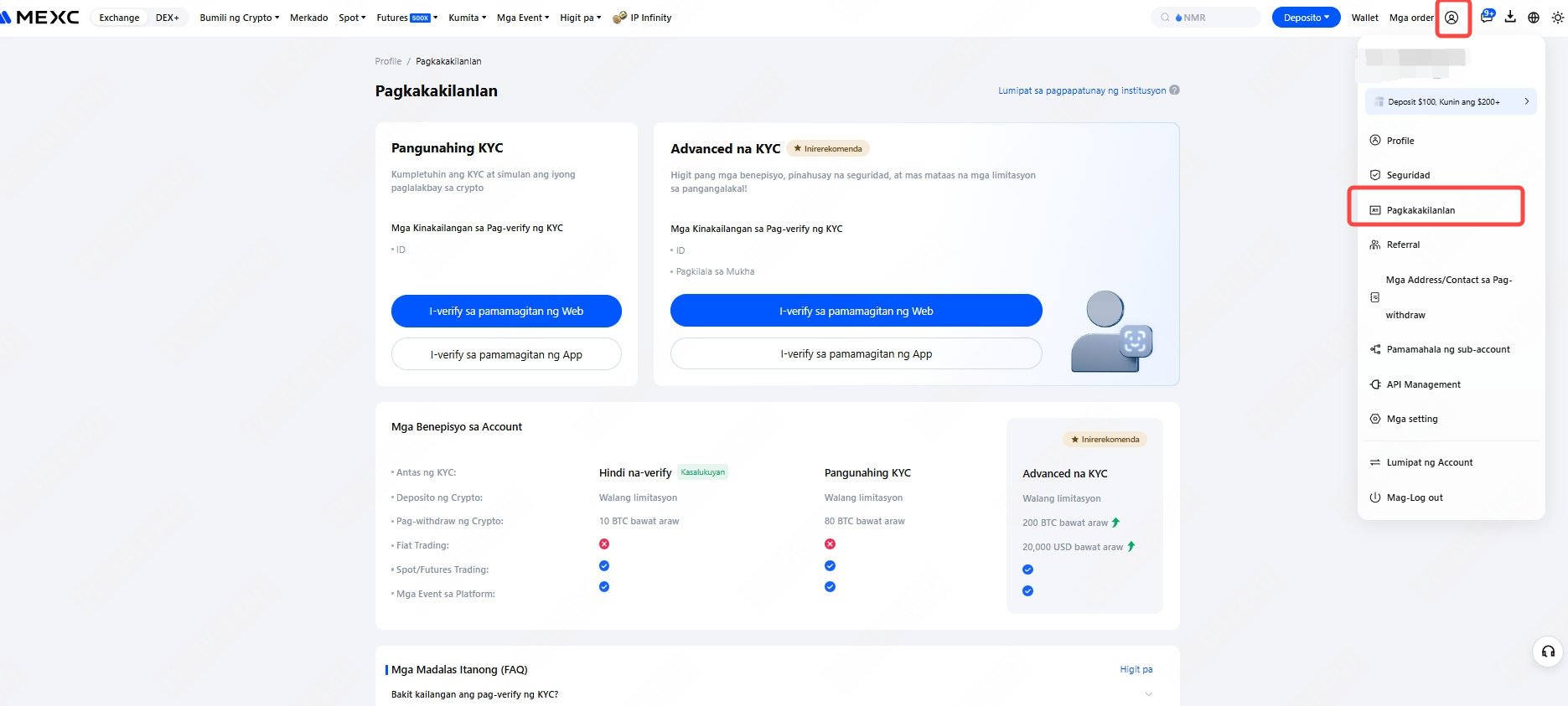Open the Deposito dropdown button

pos(1306,18)
